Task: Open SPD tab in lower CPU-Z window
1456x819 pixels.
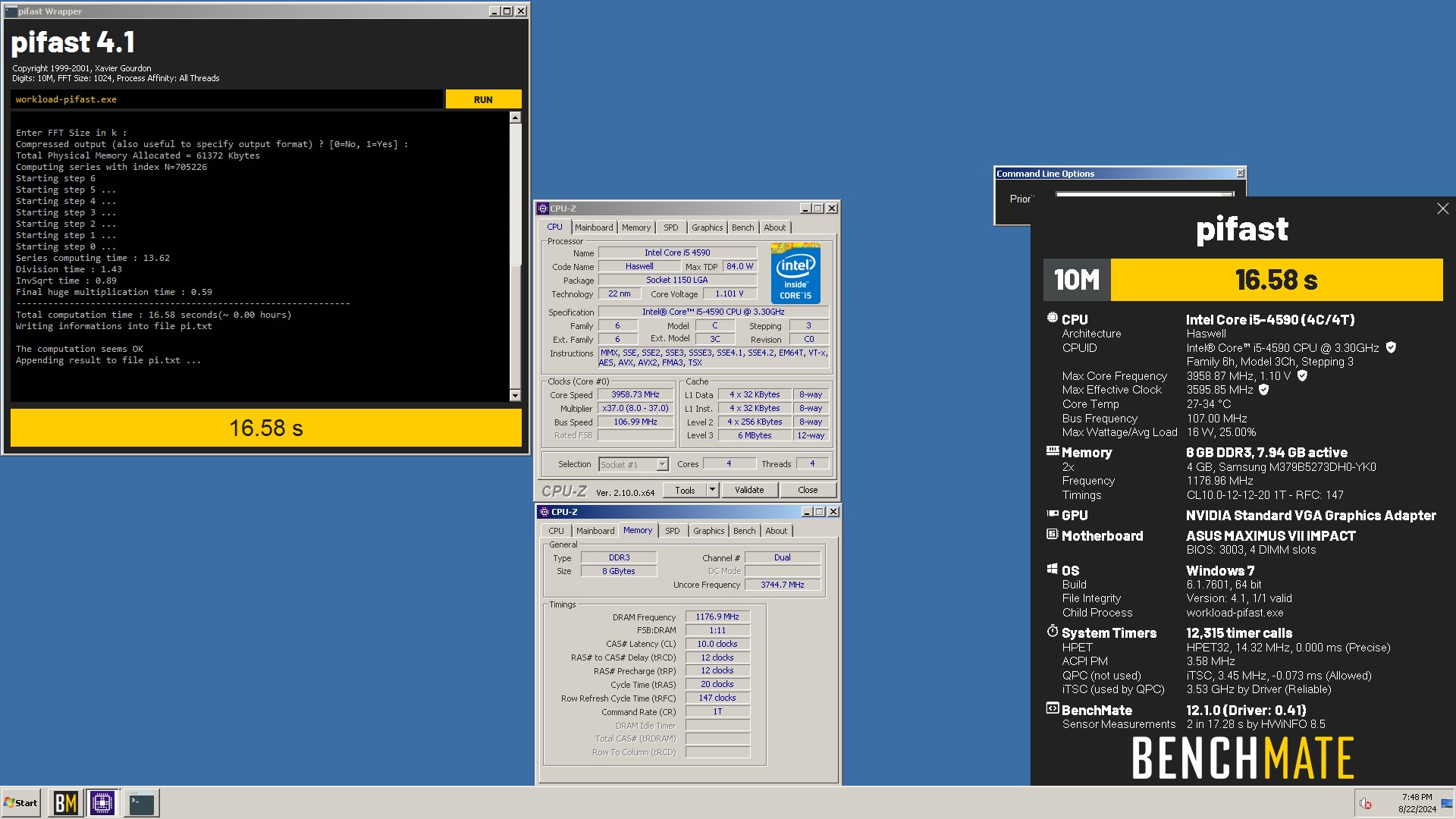Action: [673, 531]
